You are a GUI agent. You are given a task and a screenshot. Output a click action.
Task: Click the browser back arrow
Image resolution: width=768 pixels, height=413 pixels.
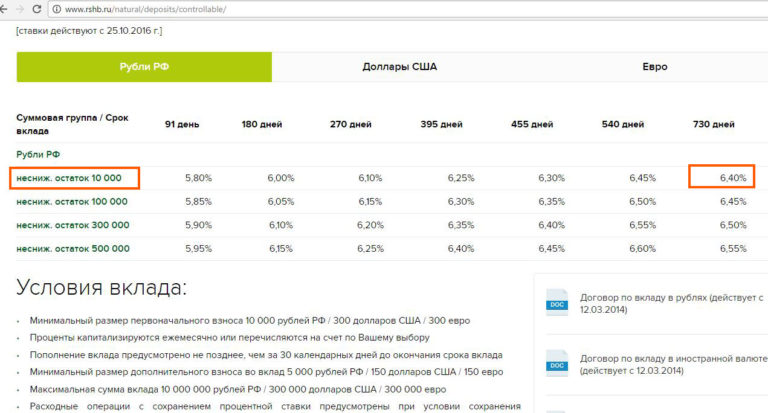pos(8,9)
